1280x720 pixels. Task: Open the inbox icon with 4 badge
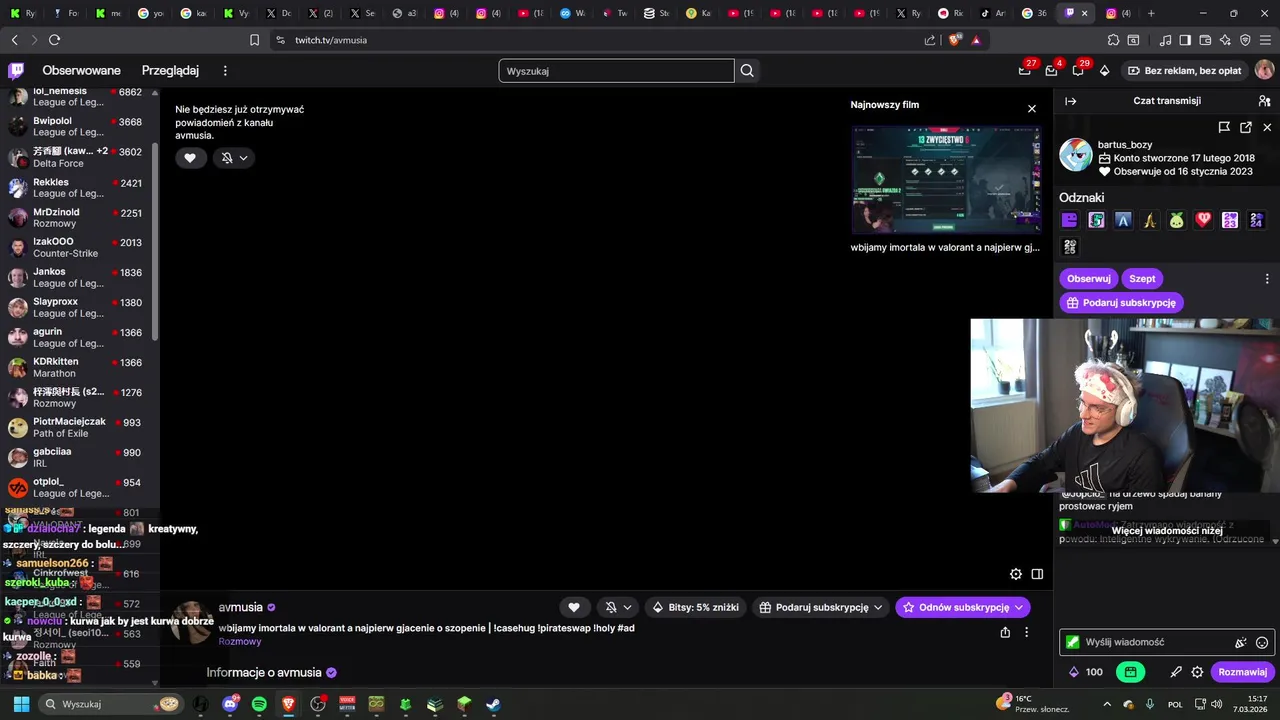1051,70
